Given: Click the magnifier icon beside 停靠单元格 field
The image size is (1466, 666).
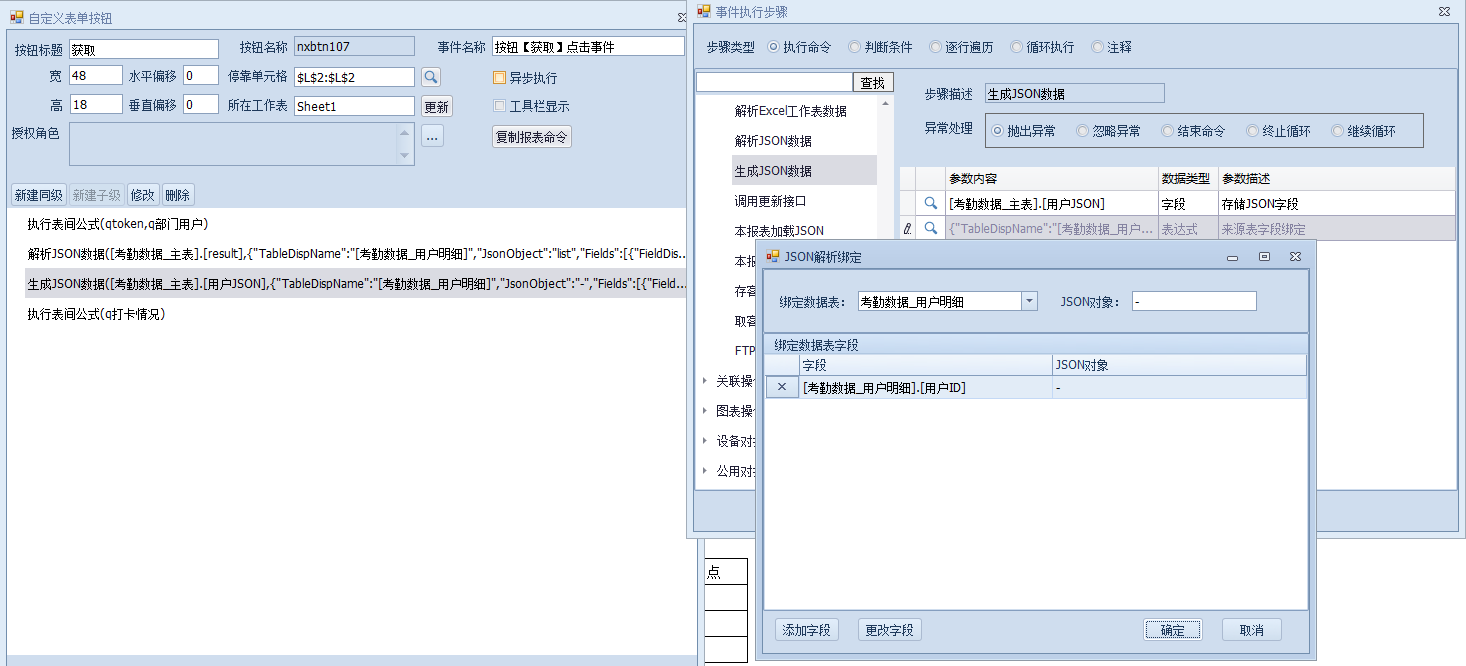Looking at the screenshot, I should coord(430,77).
